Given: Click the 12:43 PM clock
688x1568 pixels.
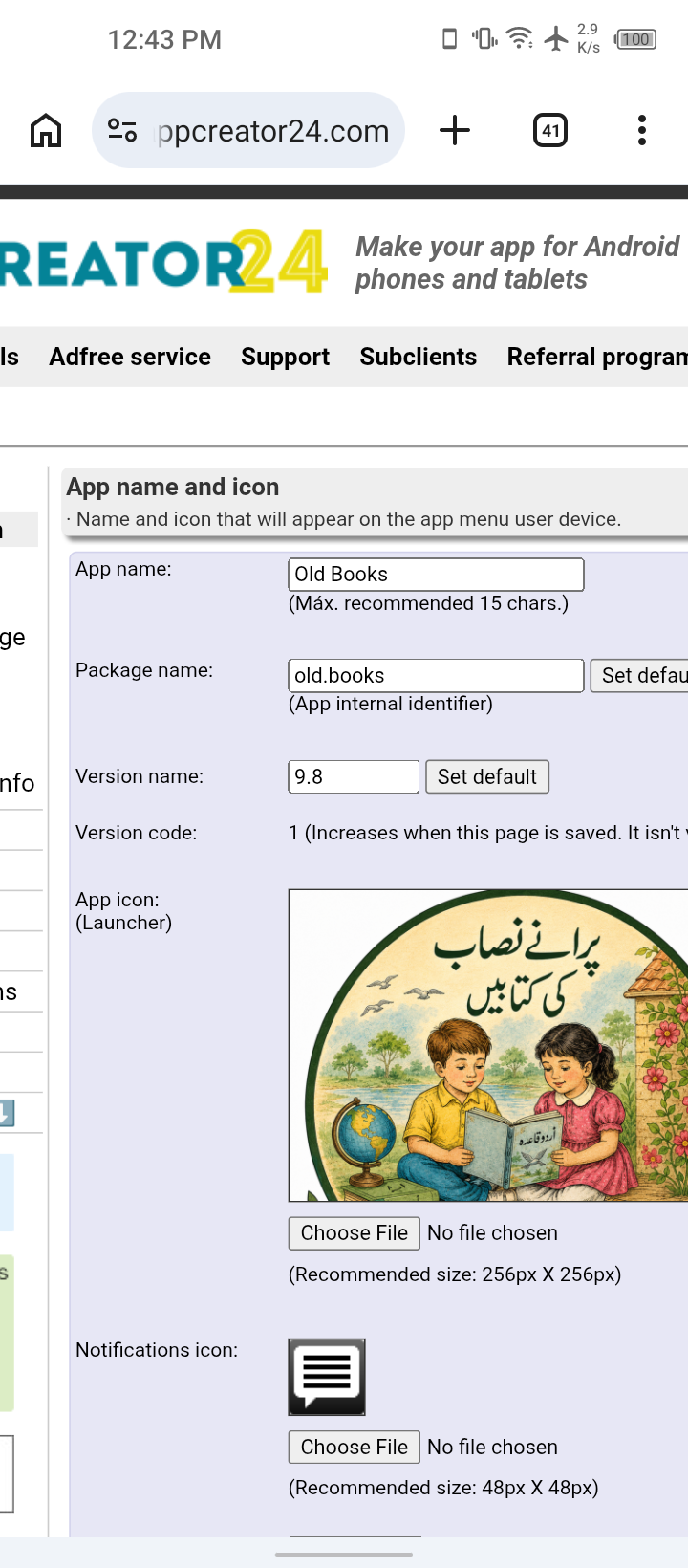Looking at the screenshot, I should [164, 39].
